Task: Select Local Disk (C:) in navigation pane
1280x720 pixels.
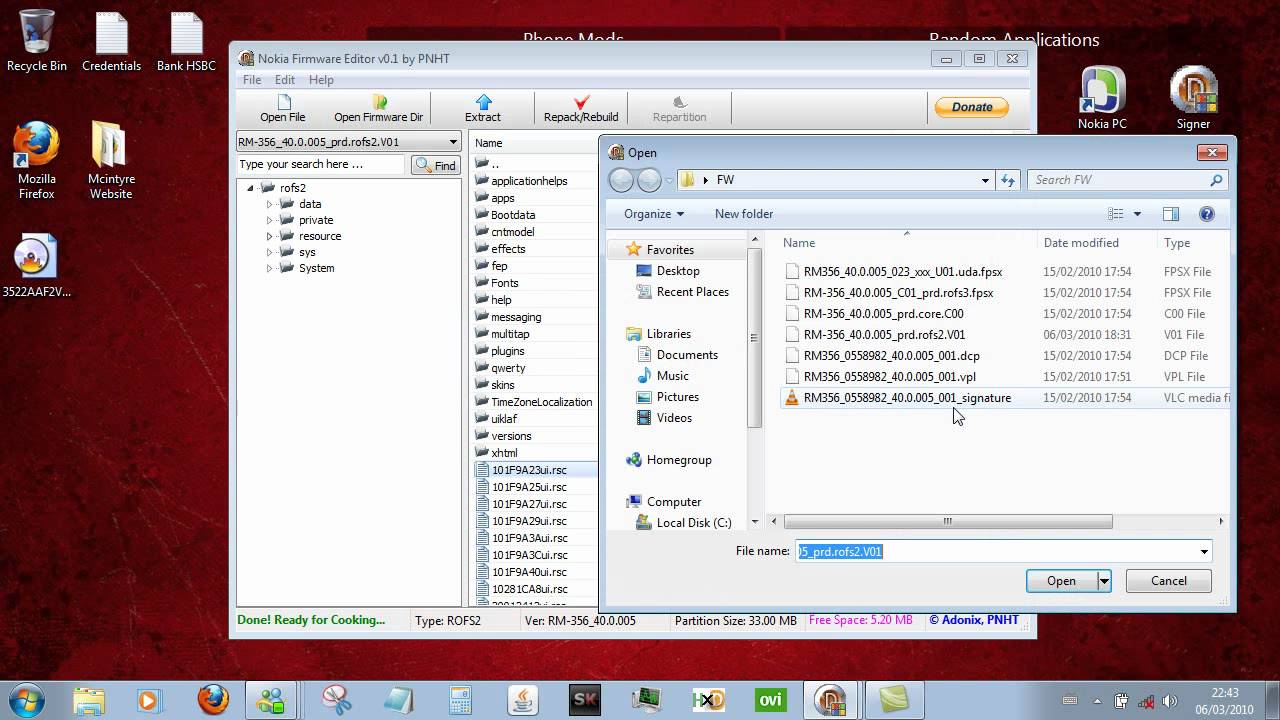Action: click(x=684, y=523)
